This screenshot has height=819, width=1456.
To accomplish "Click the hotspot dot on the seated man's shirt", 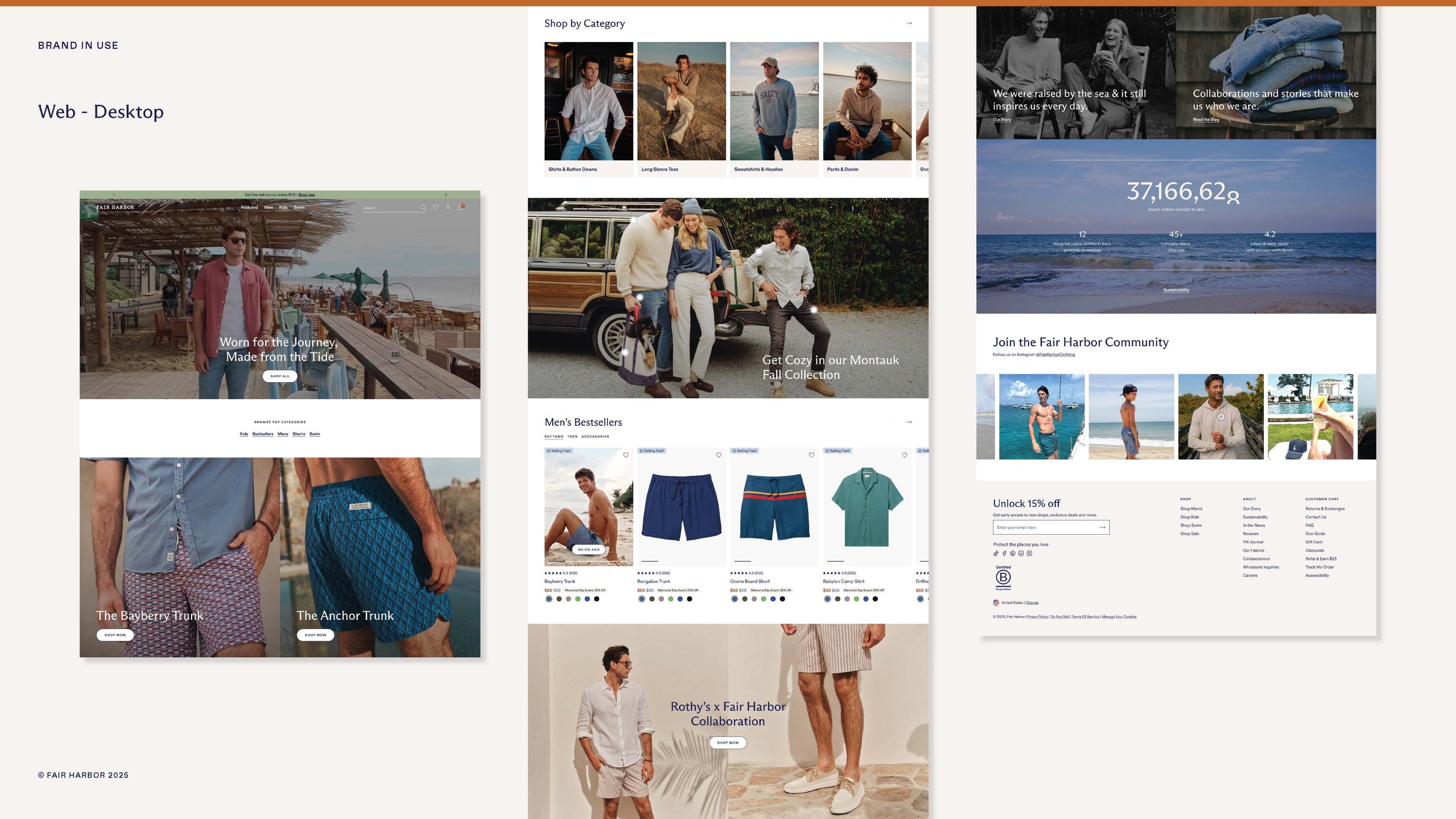I will click(759, 251).
